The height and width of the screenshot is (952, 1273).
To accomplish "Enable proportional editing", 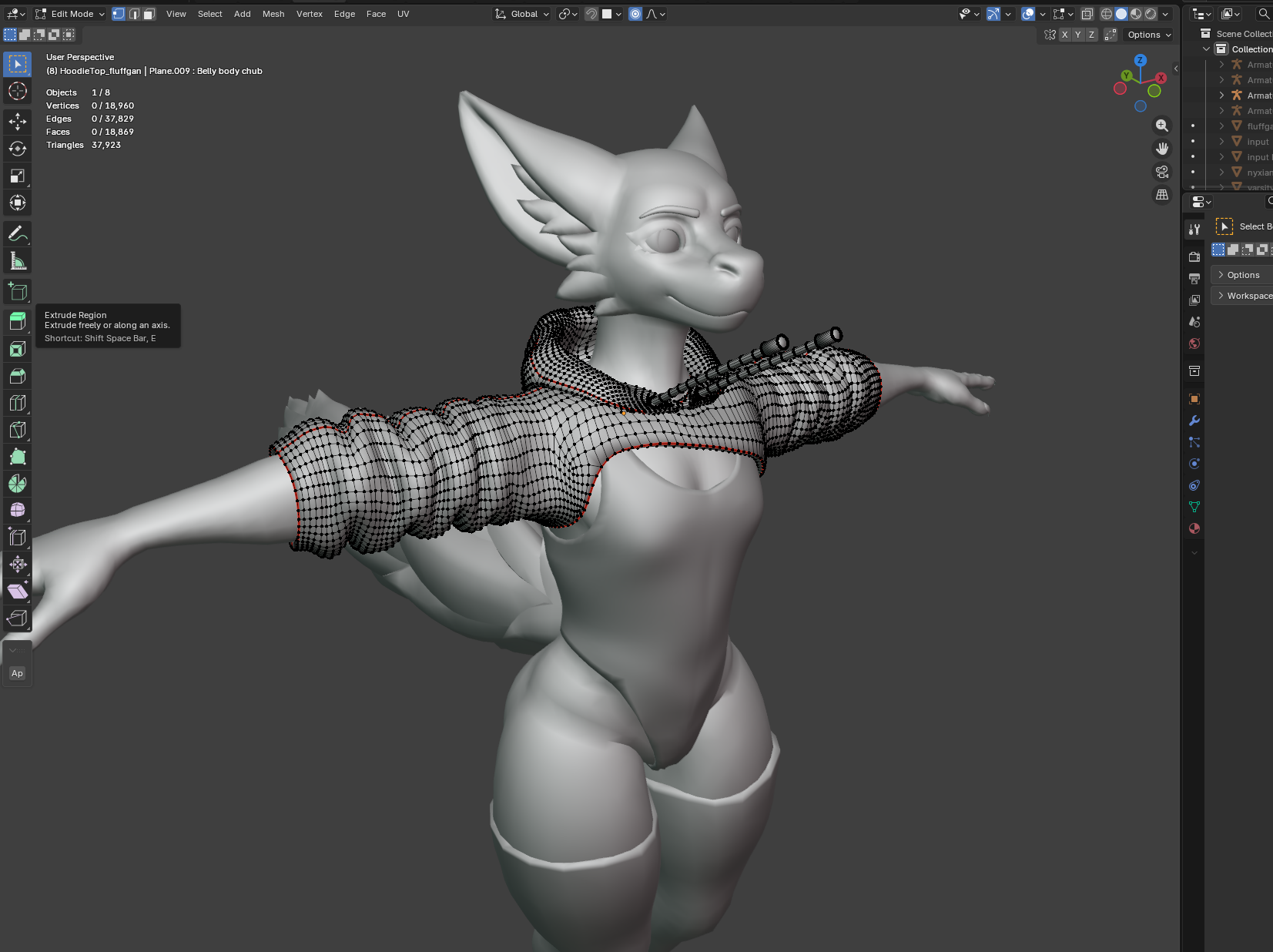I will click(x=635, y=14).
